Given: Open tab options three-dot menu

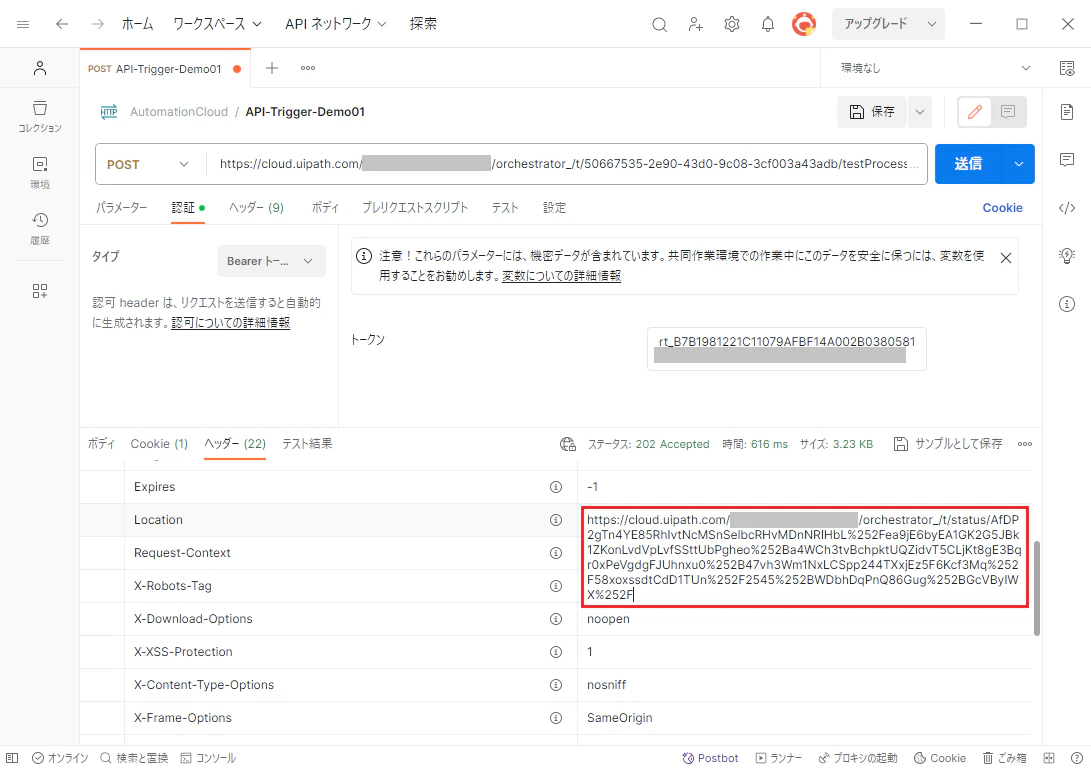Looking at the screenshot, I should pyautogui.click(x=308, y=68).
